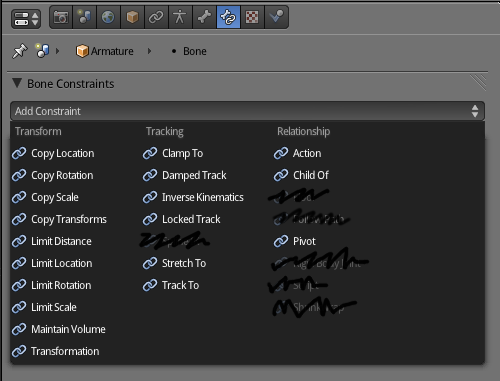Screen dimensions: 500x381
Task: Collapse the Bone Constraints panel
Action: [17, 83]
